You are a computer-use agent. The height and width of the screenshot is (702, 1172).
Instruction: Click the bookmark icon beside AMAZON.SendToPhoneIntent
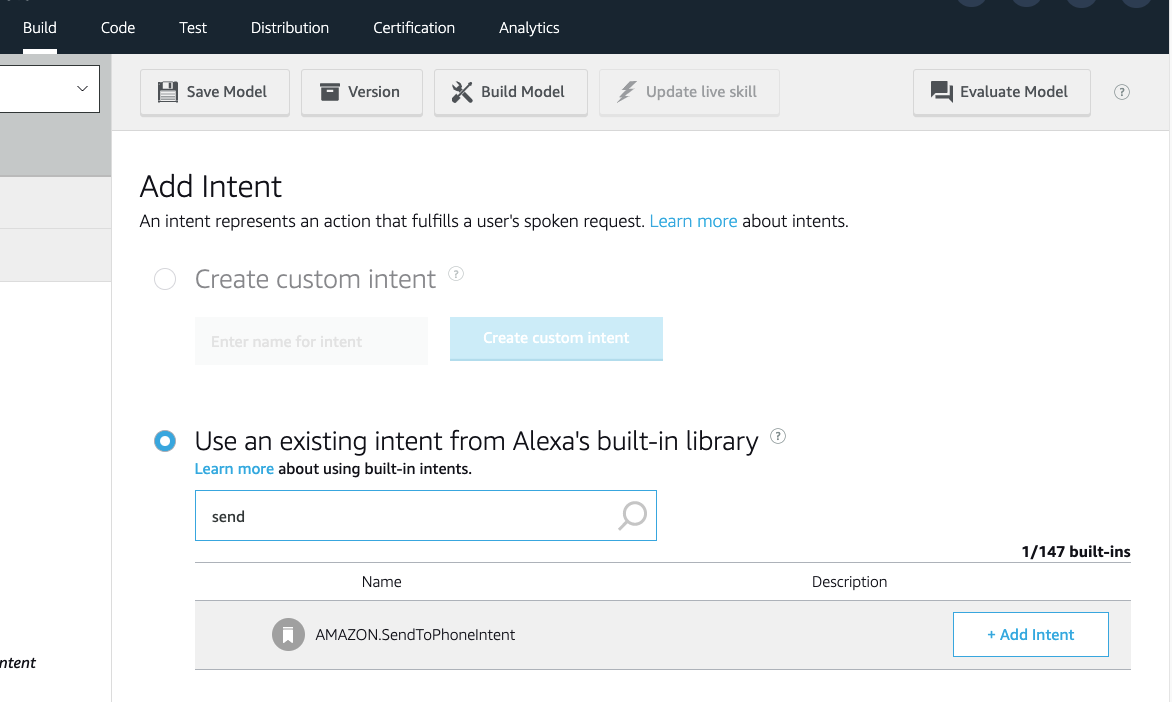[x=288, y=635]
